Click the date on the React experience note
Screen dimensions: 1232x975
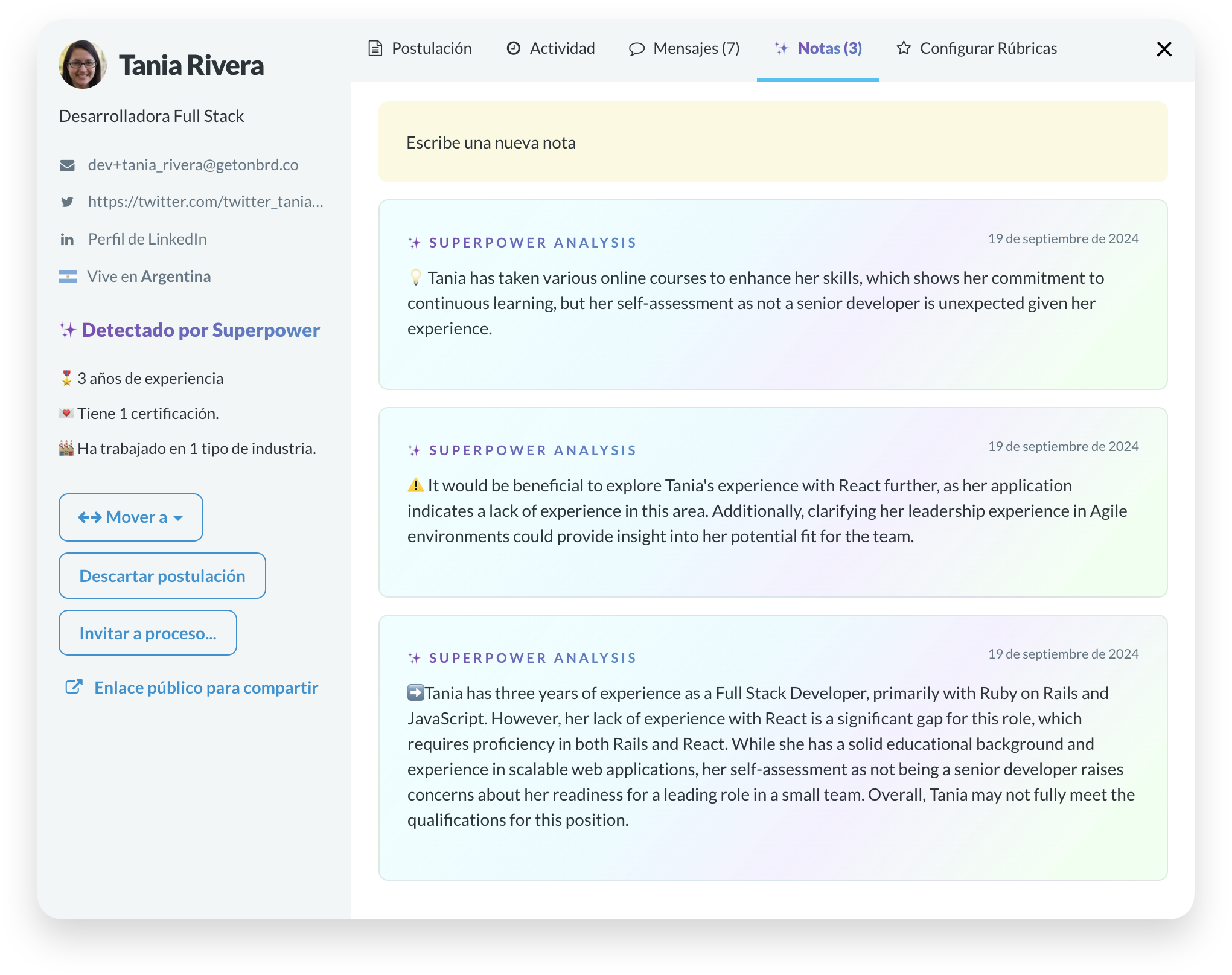click(1063, 446)
